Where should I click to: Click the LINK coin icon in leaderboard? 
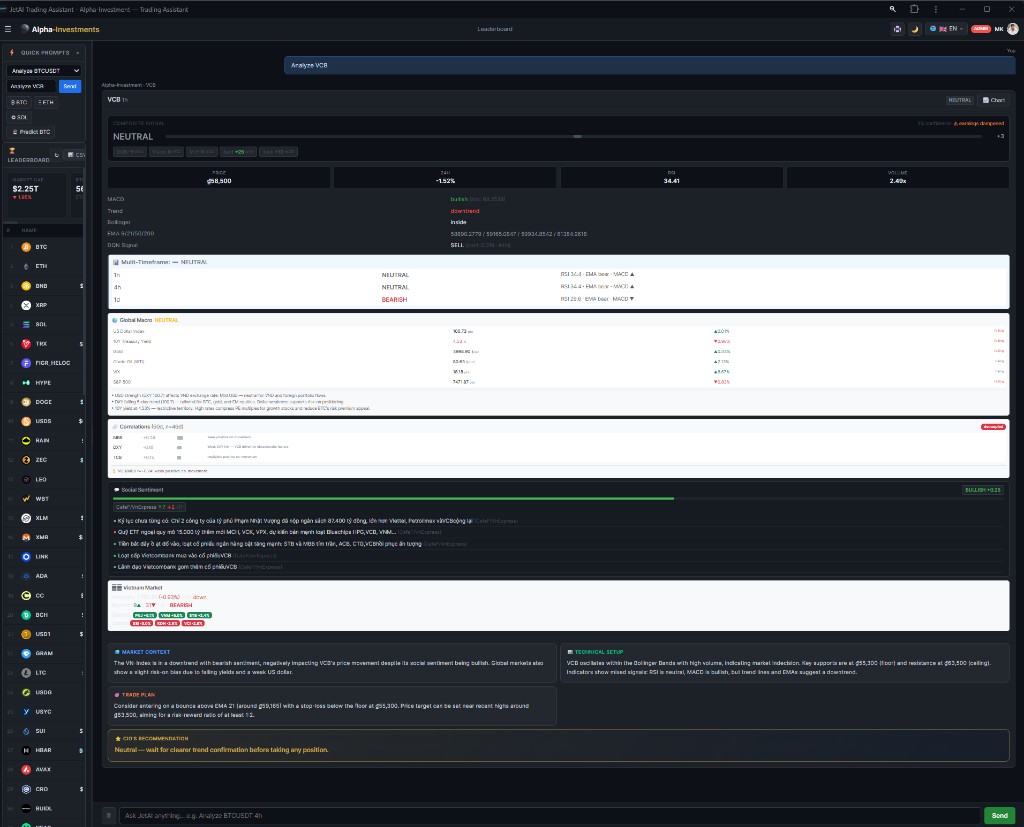tap(26, 557)
